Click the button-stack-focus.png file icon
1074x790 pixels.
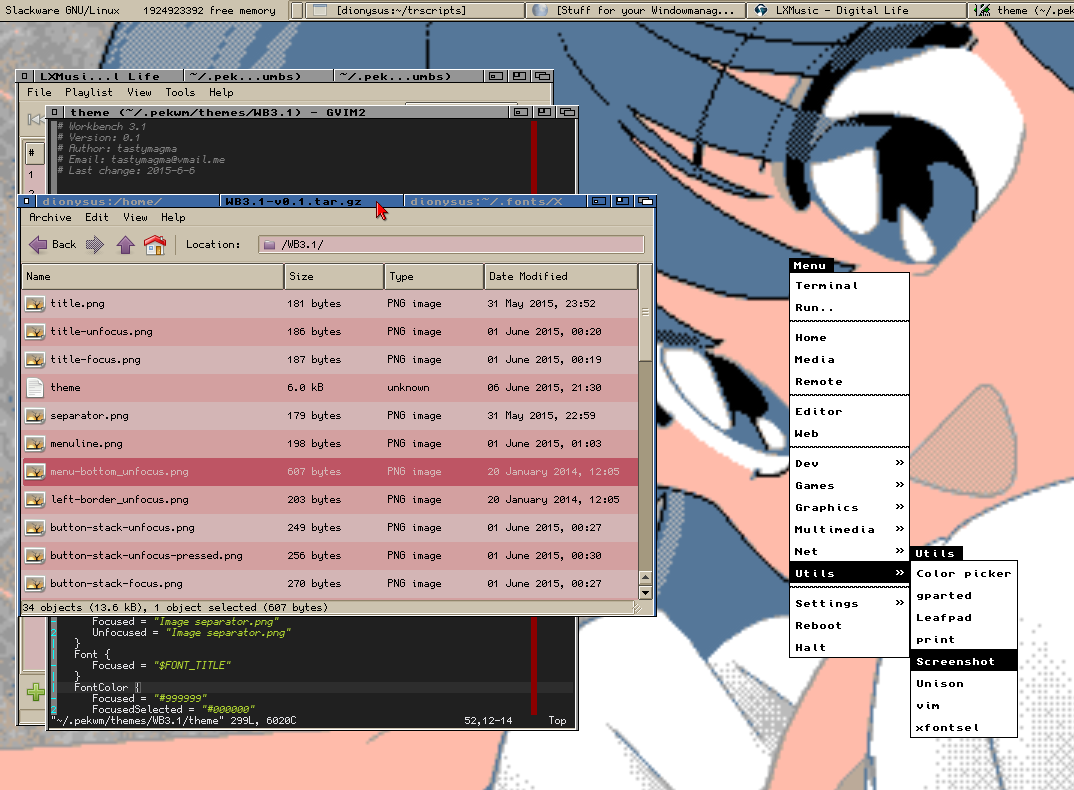tap(35, 584)
